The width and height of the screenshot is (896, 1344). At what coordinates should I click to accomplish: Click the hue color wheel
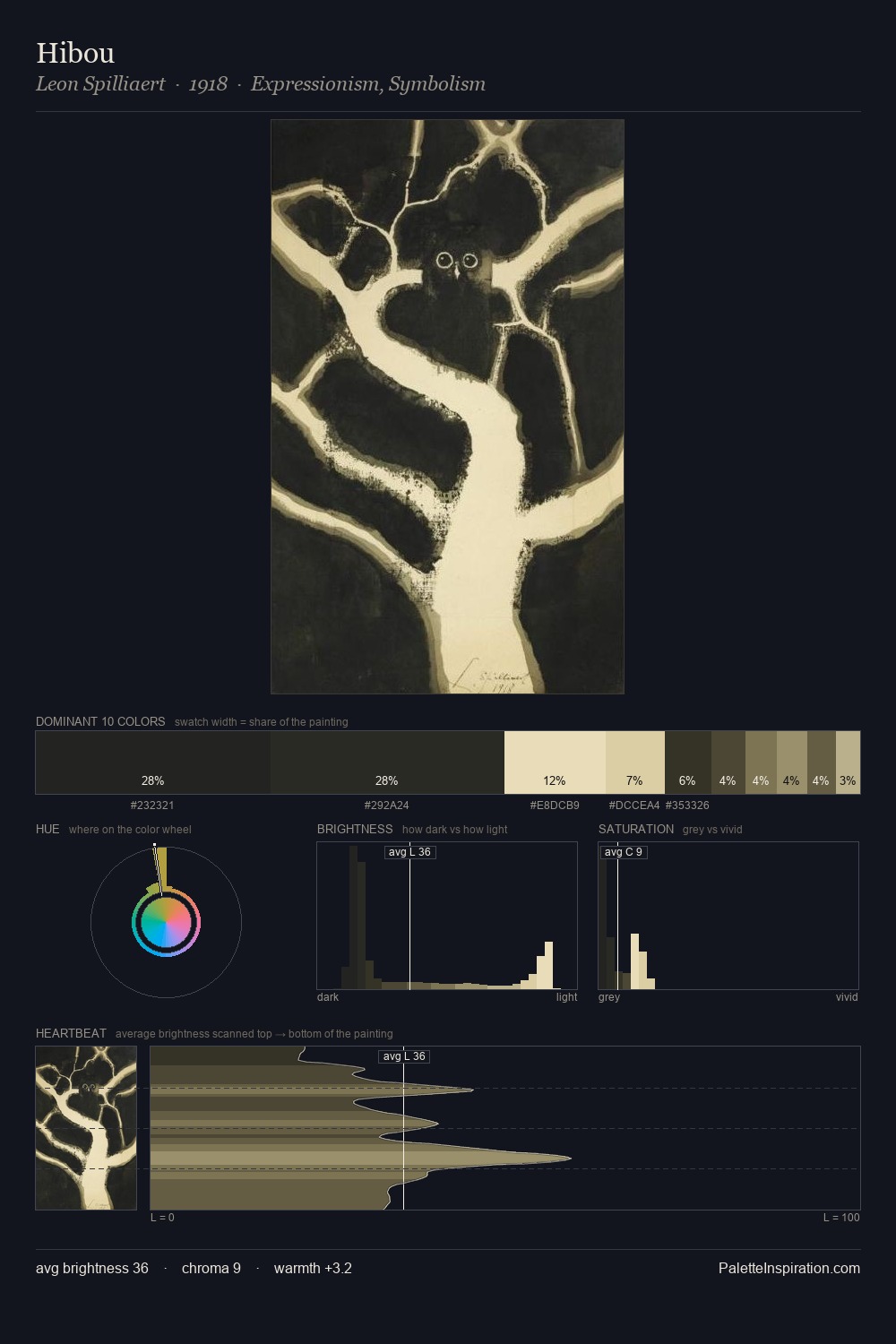[166, 922]
